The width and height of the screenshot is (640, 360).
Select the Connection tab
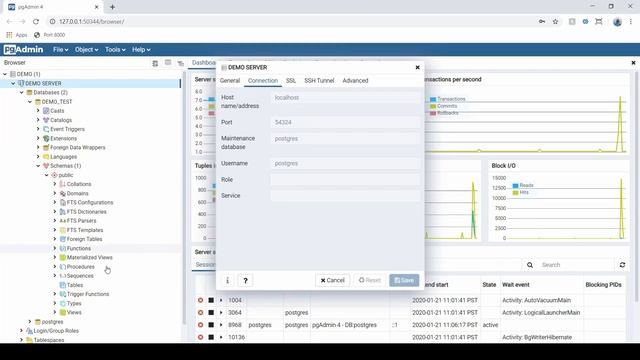click(x=263, y=80)
